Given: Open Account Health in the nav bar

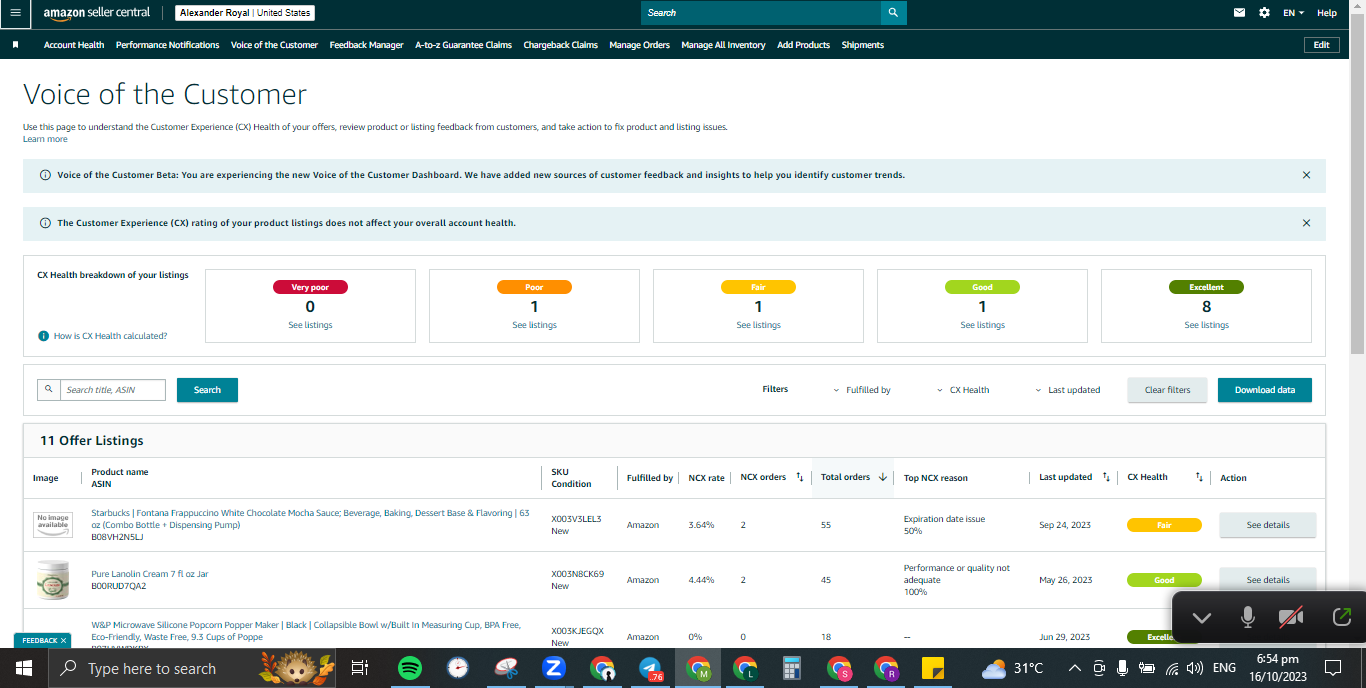Looking at the screenshot, I should coord(74,45).
